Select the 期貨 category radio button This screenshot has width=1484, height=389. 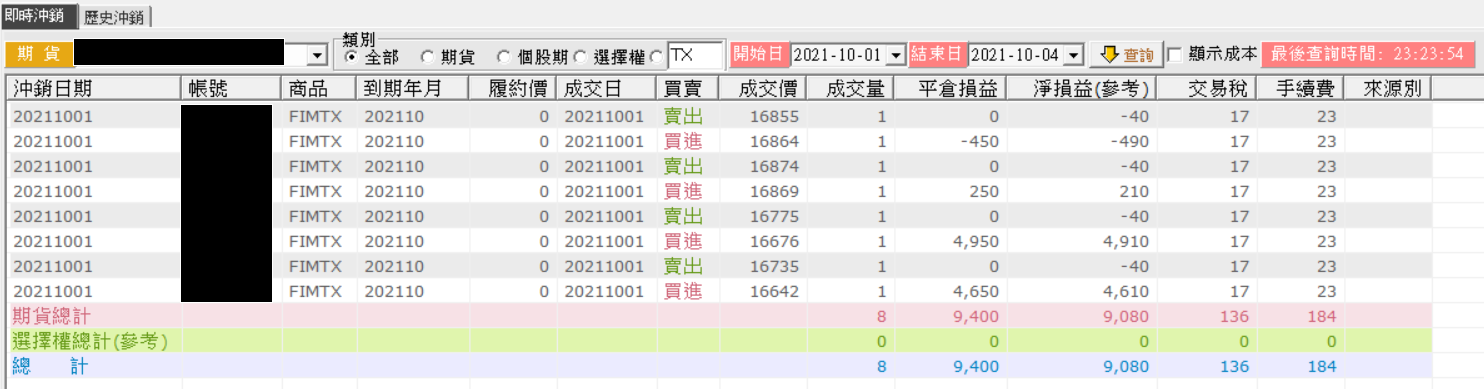click(x=427, y=56)
